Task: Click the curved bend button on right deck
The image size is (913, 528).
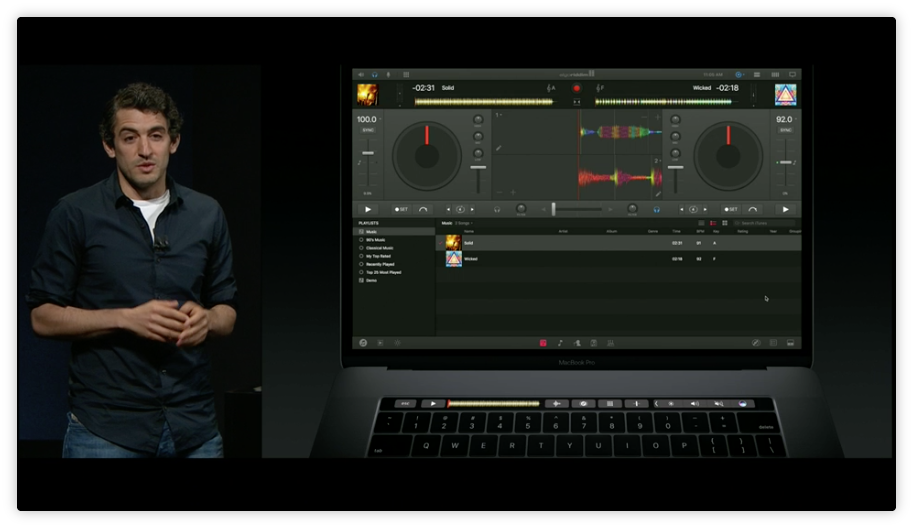Action: coord(753,210)
